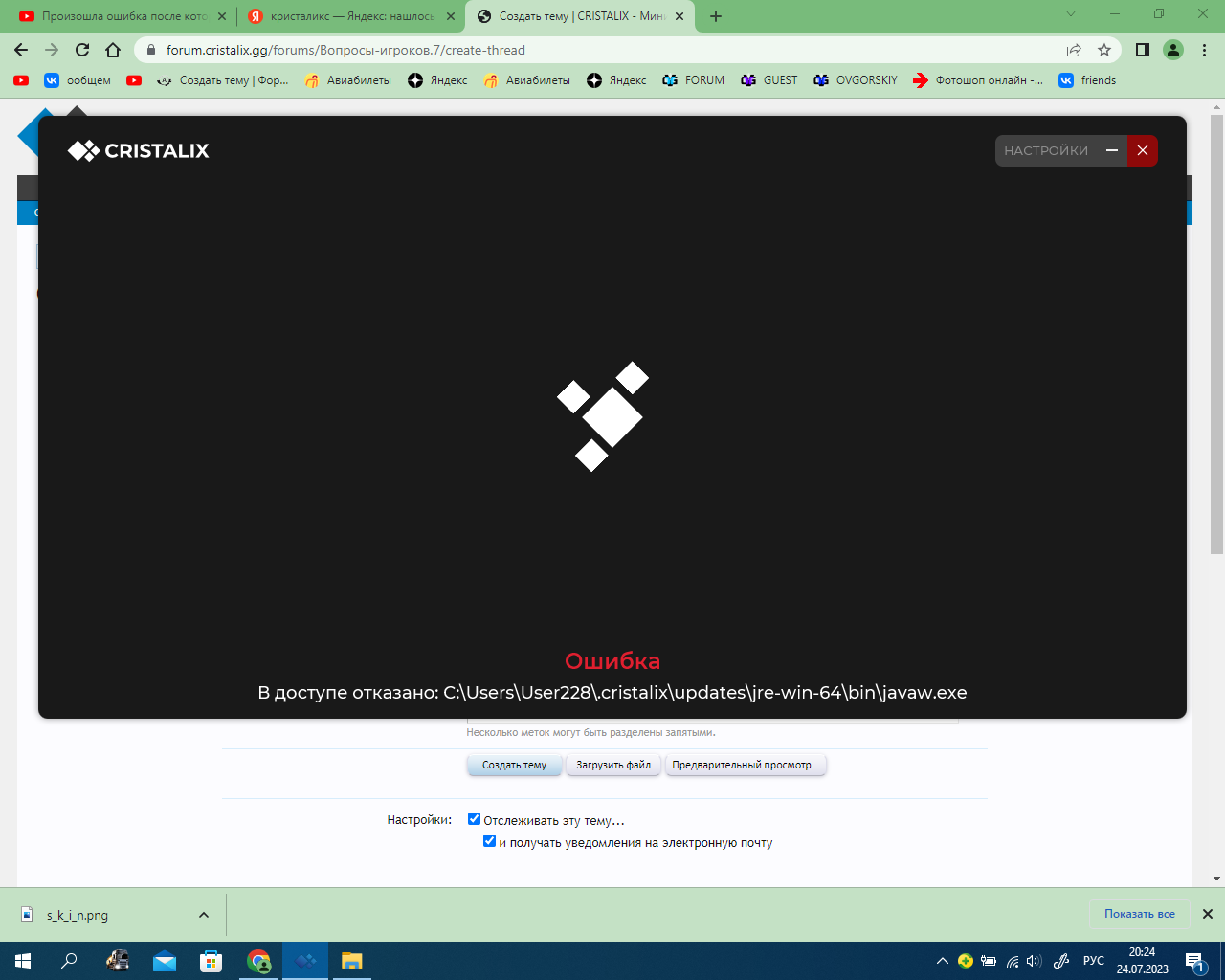The height and width of the screenshot is (980, 1225).
Task: Close the Cristalix launcher with the red X
Action: [x=1143, y=150]
